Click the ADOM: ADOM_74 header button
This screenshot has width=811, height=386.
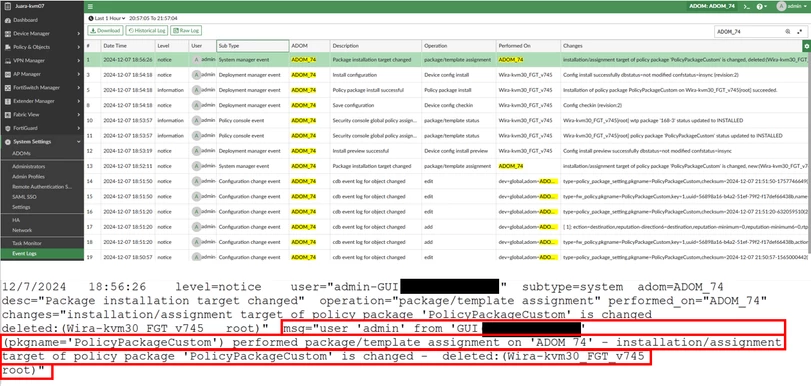pyautogui.click(x=713, y=6)
